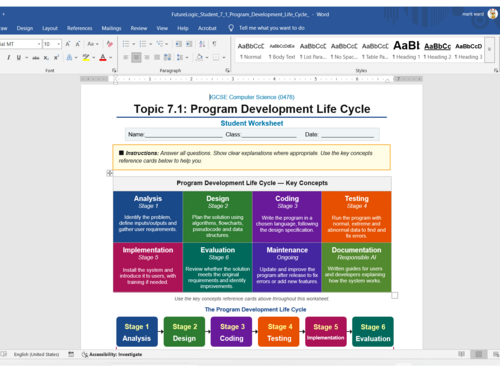Switch to Print Layout view

point(479,354)
